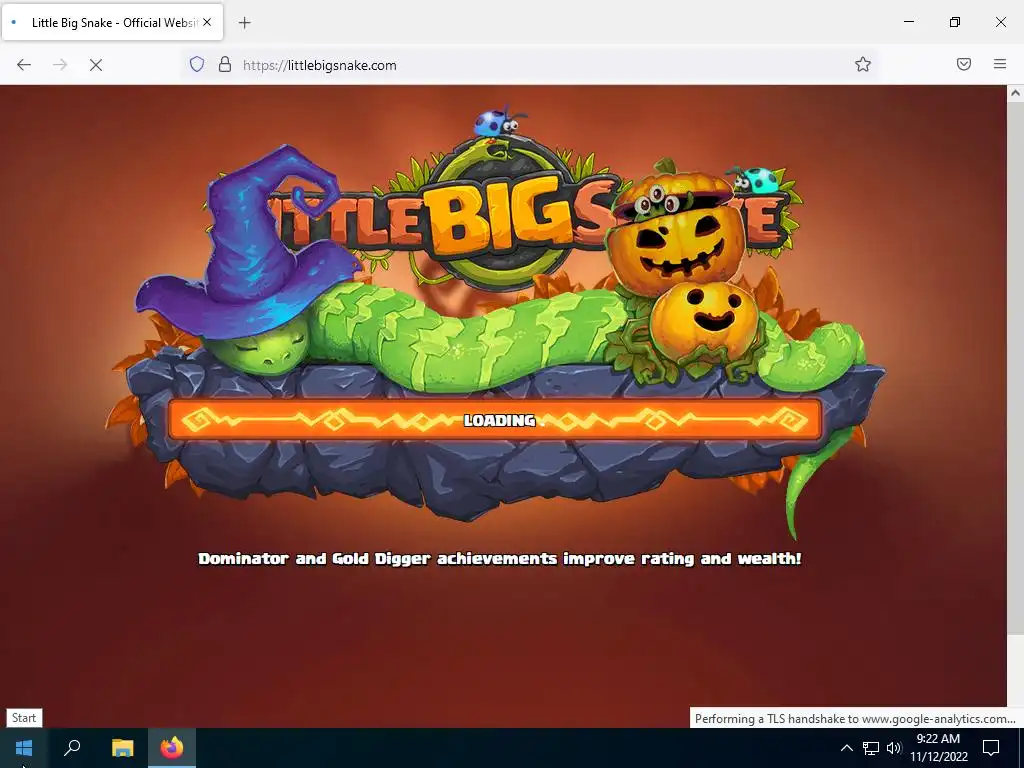The height and width of the screenshot is (768, 1024).
Task: Open a new tab with the plus button
Action: click(244, 23)
